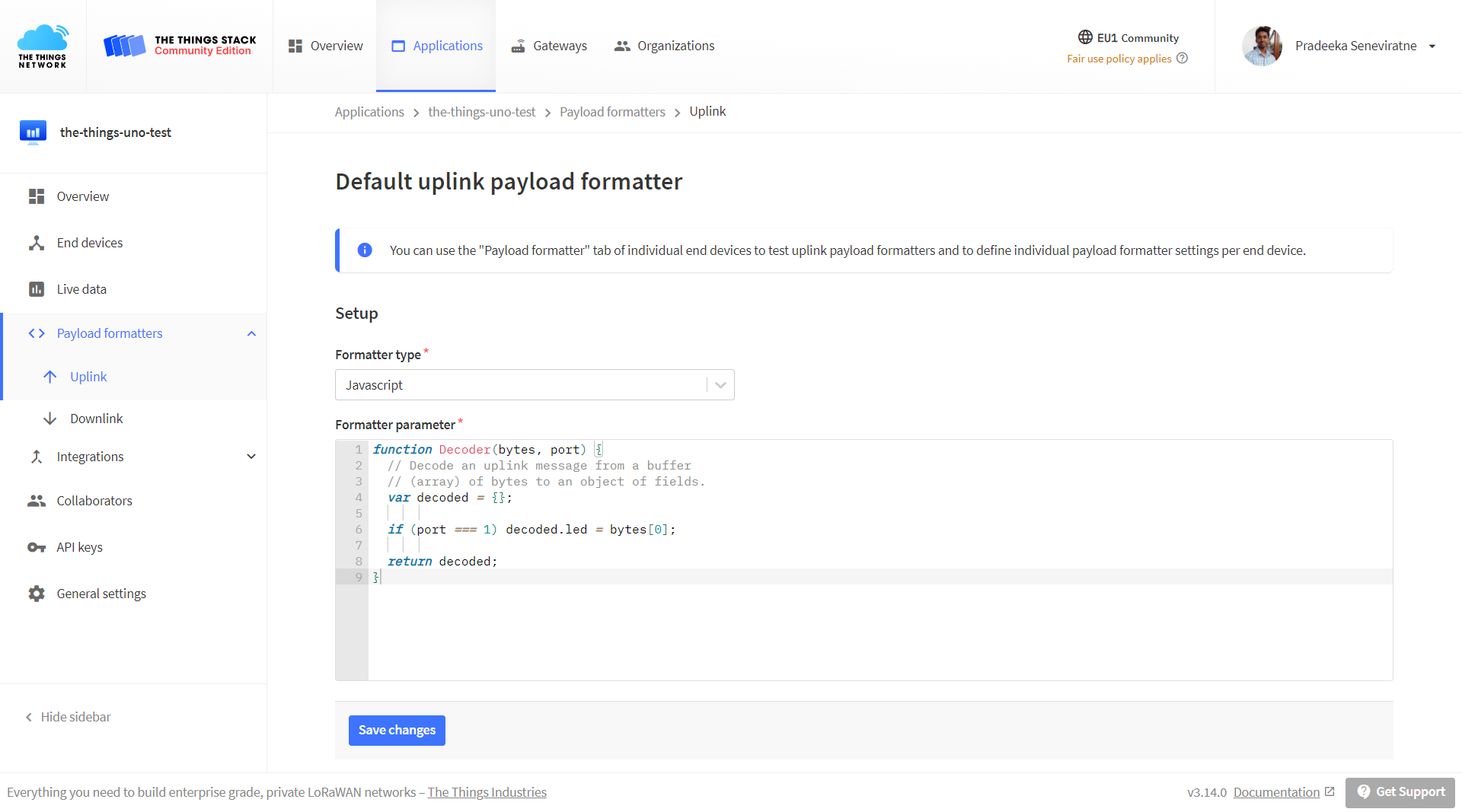Collapse the Payload formatters section
The width and height of the screenshot is (1462, 812).
[x=251, y=333]
